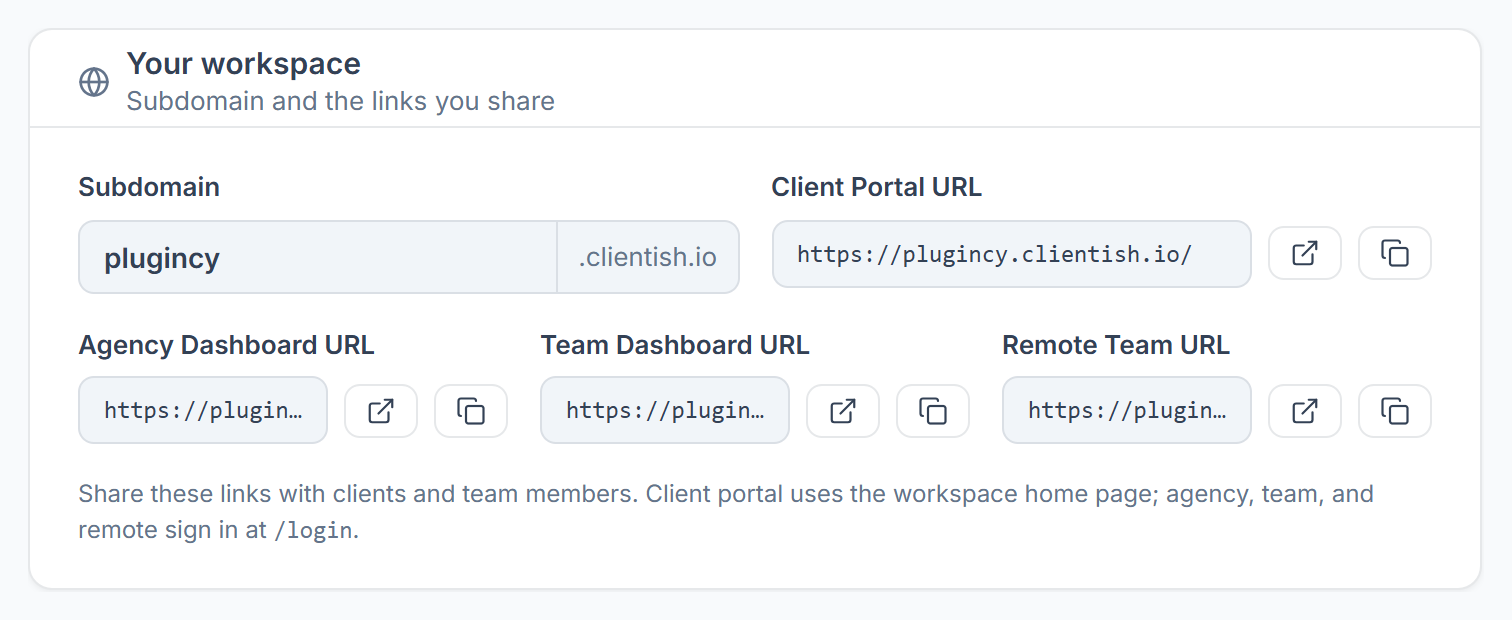Click the globe icon beside Your workspace

94,82
